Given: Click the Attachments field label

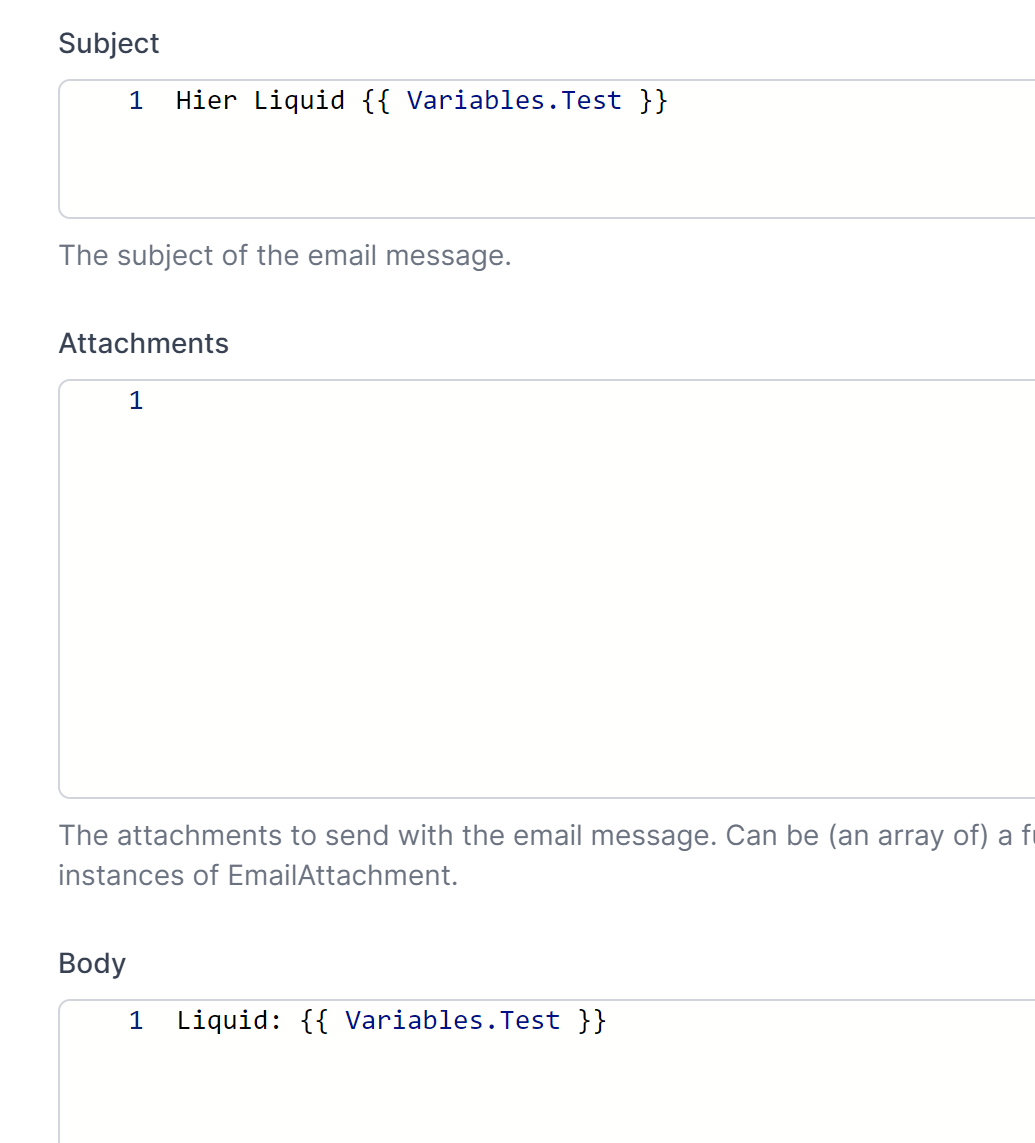Looking at the screenshot, I should pos(144,343).
